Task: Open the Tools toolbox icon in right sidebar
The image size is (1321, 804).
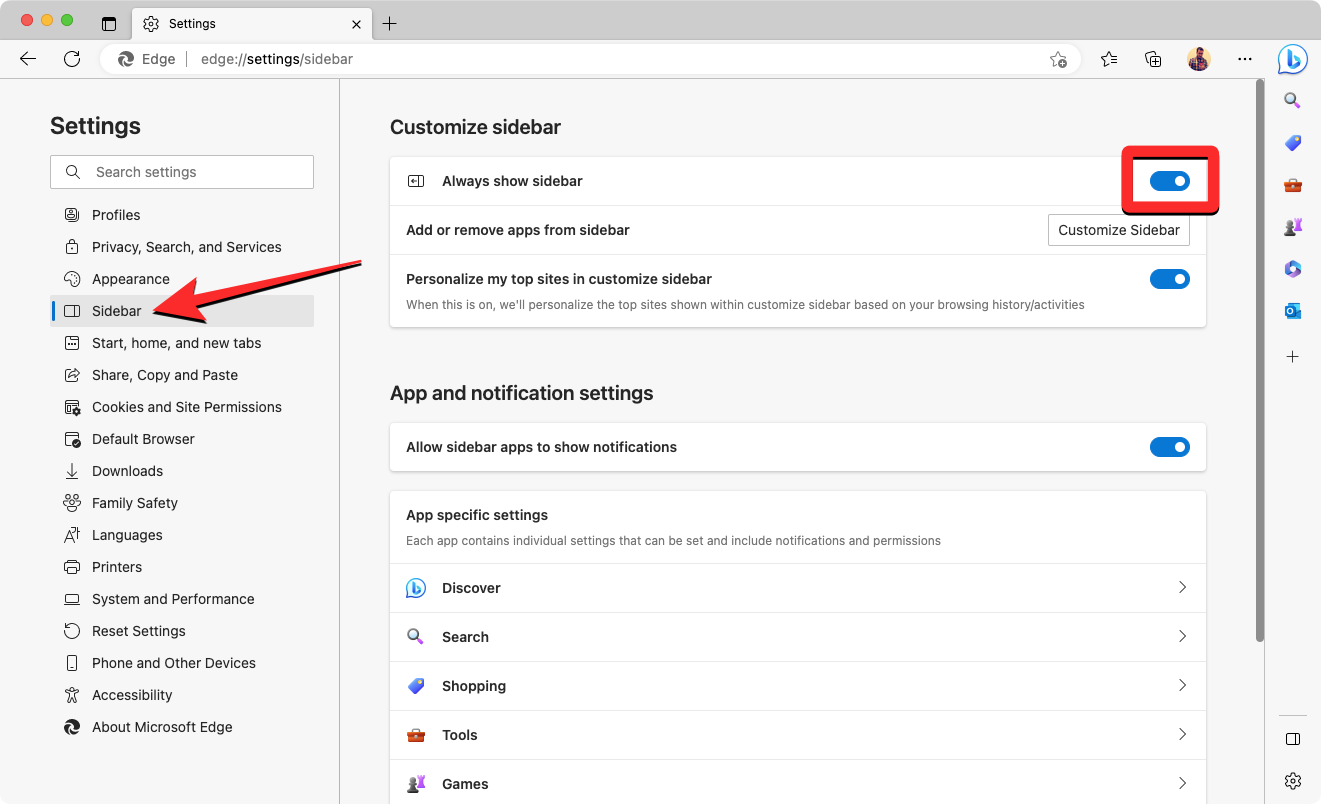Action: pyautogui.click(x=1292, y=185)
